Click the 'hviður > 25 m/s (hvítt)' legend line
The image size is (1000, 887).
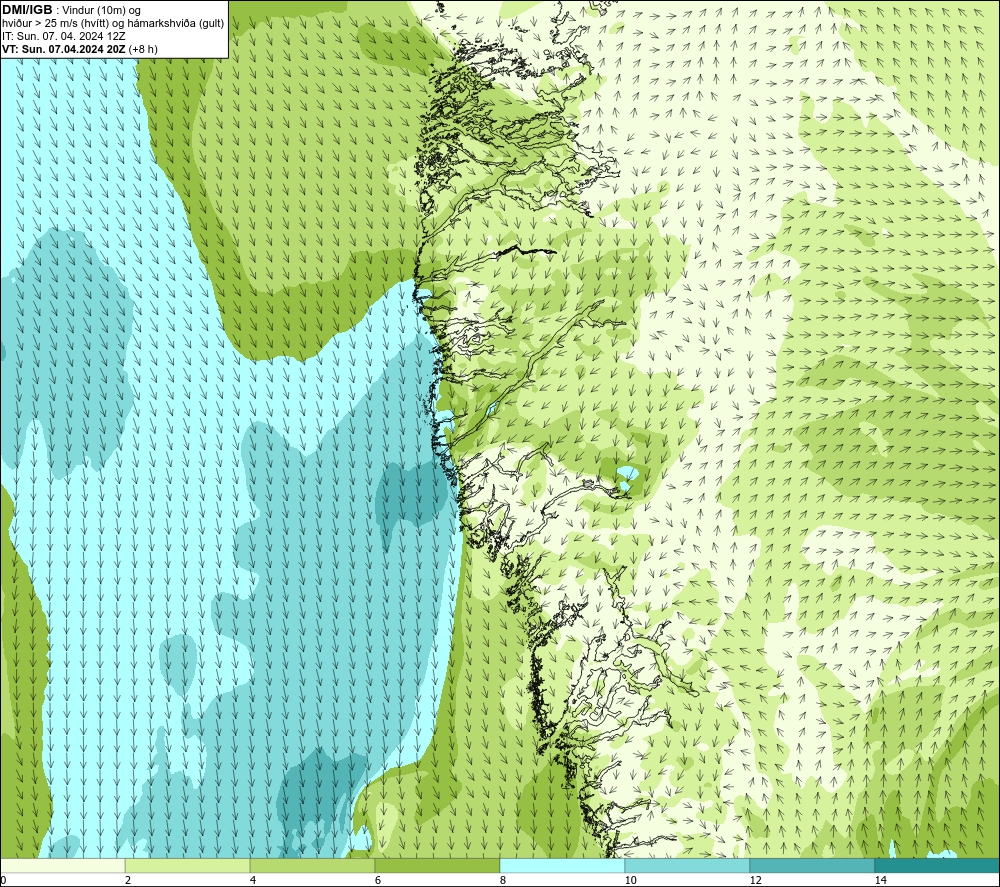pyautogui.click(x=113, y=23)
